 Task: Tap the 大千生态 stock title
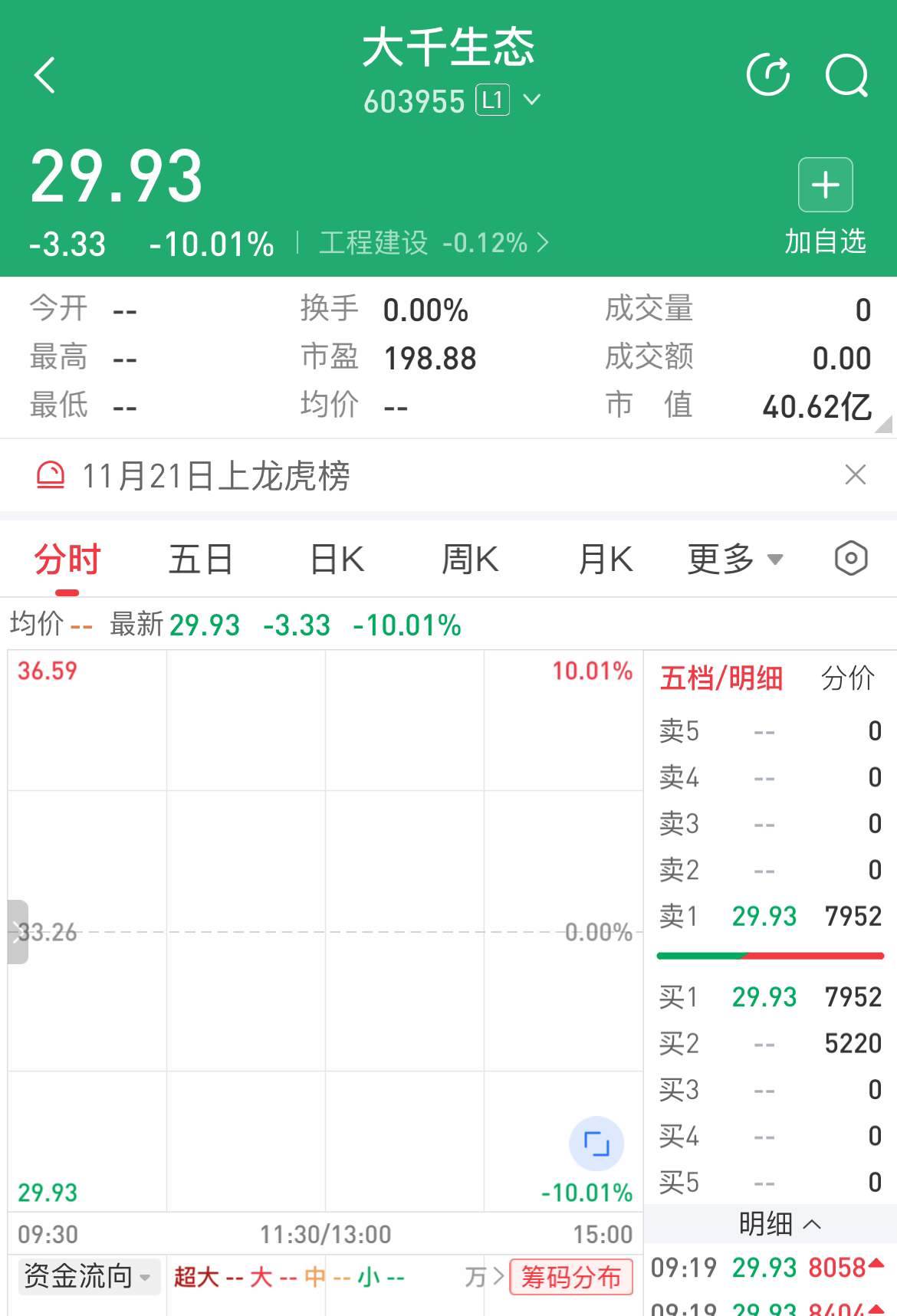449,48
